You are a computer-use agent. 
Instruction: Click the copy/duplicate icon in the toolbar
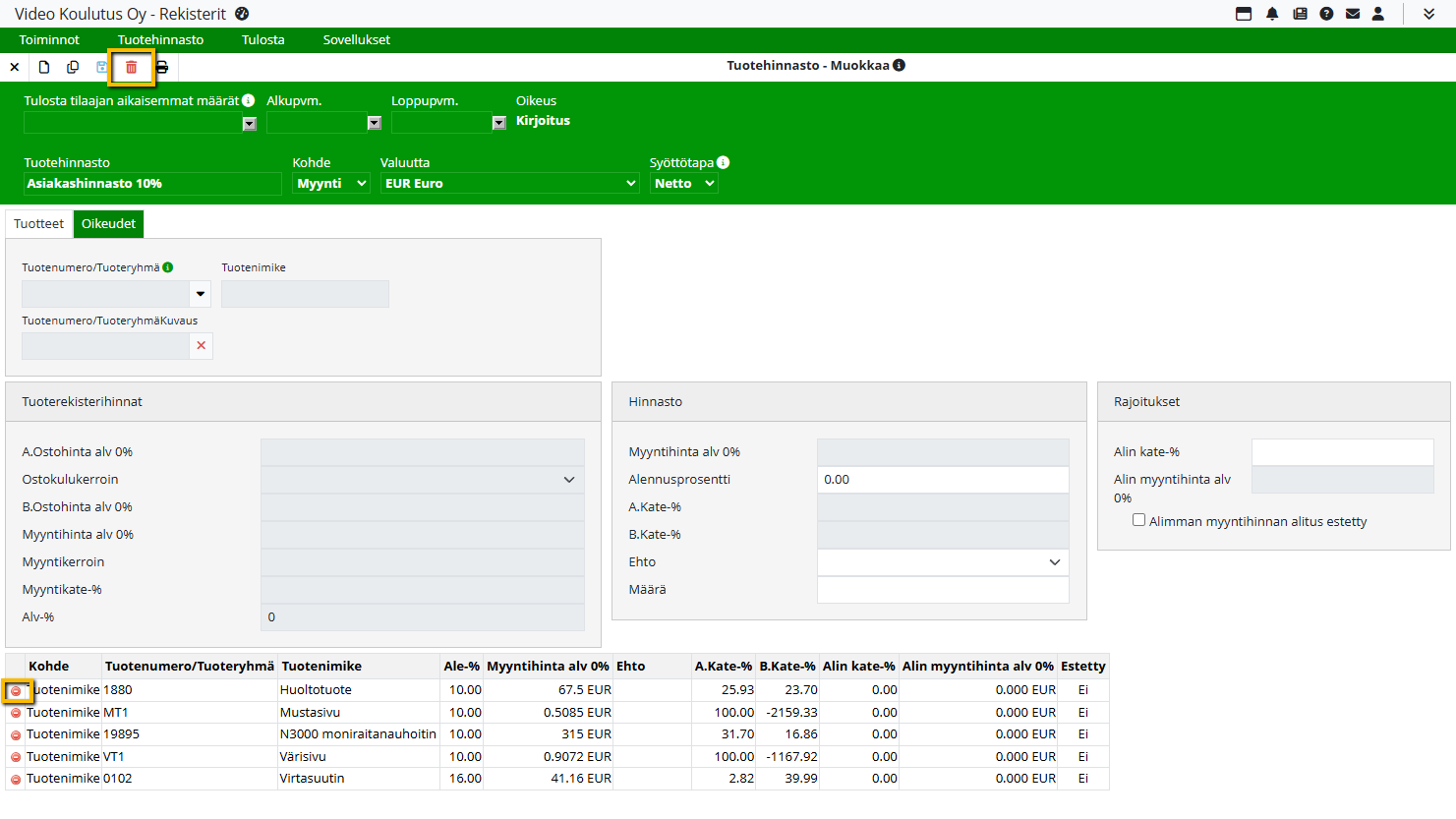pos(73,67)
